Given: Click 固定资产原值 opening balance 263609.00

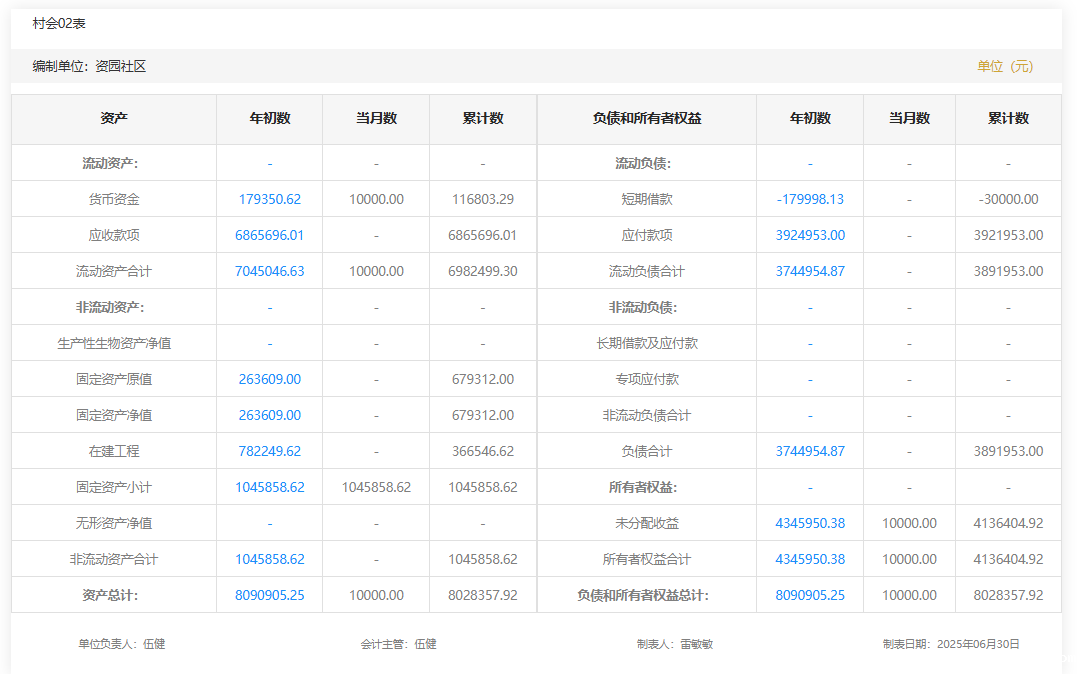Looking at the screenshot, I should (269, 379).
